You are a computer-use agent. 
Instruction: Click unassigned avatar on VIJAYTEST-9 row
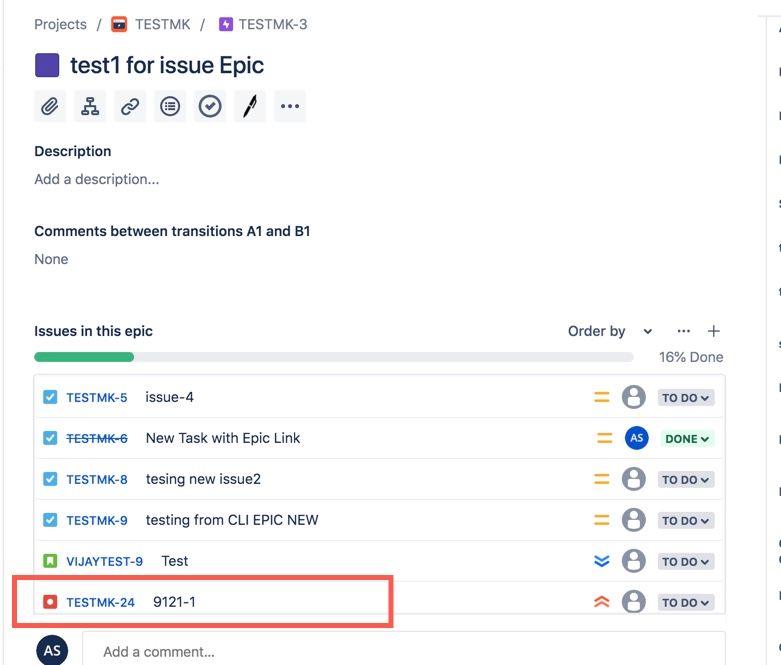tap(634, 561)
